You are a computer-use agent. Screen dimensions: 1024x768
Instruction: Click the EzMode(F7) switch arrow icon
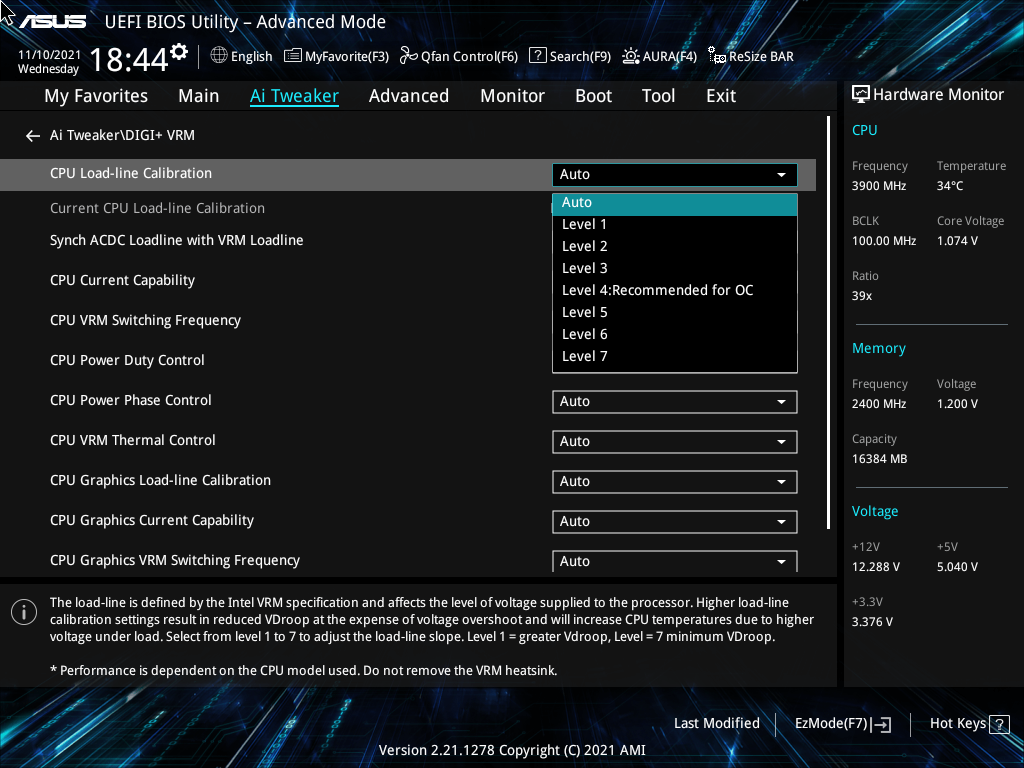click(x=882, y=724)
